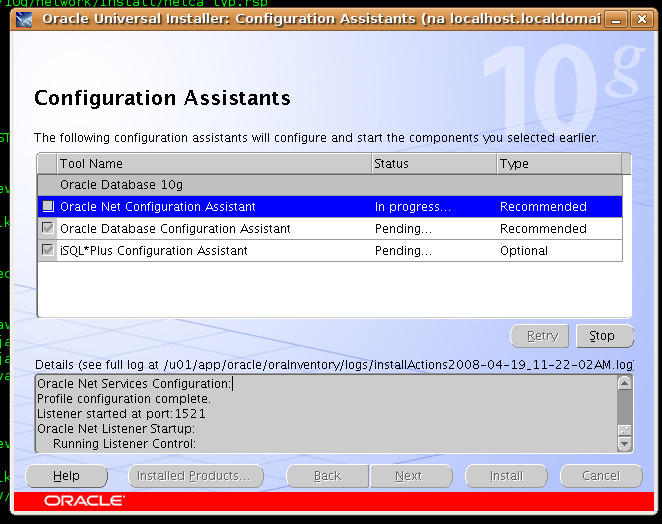Select the Oracle Database 10g group row

330,185
